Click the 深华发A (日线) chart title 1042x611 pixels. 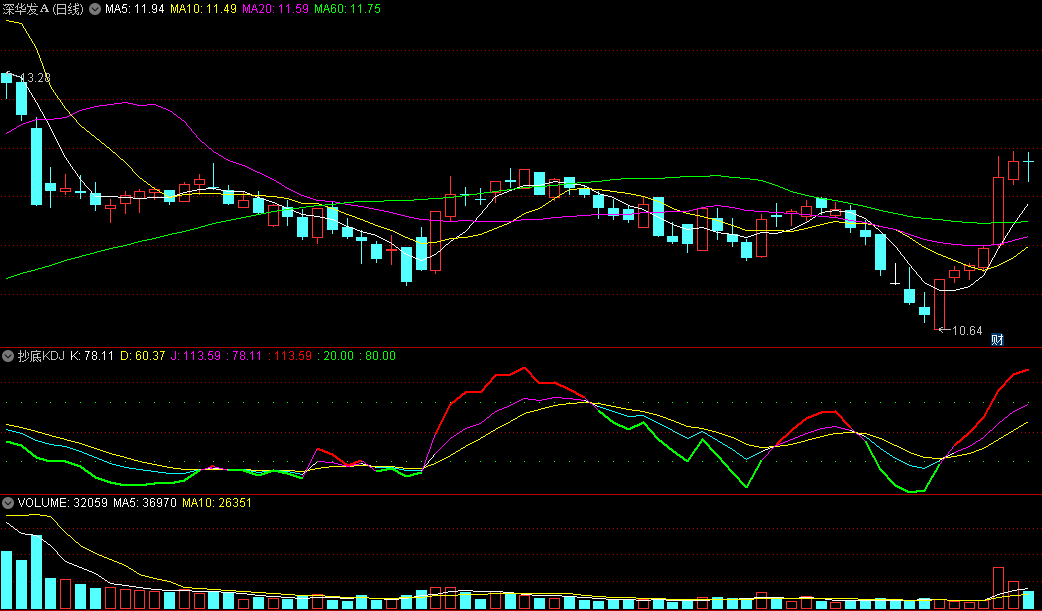(44, 9)
